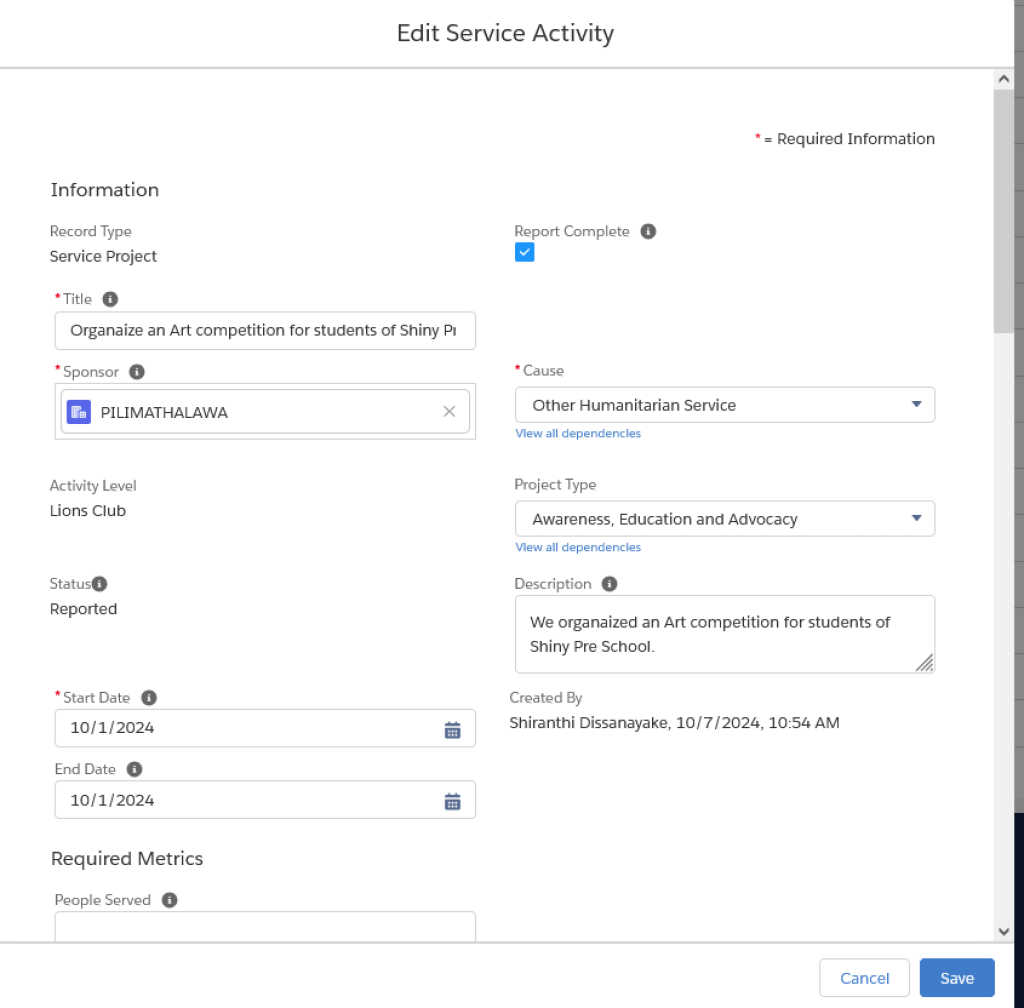This screenshot has width=1024, height=1008.
Task: Click the info icon beside Status
Action: pos(99,584)
